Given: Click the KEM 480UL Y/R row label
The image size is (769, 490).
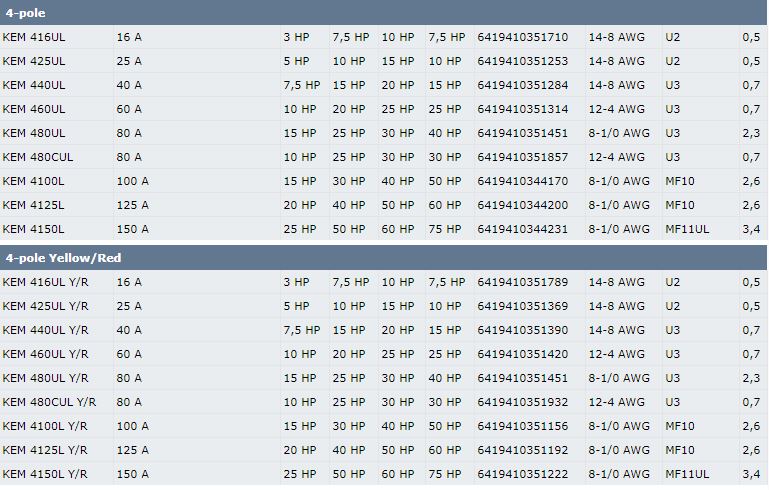Looking at the screenshot, I should [46, 379].
